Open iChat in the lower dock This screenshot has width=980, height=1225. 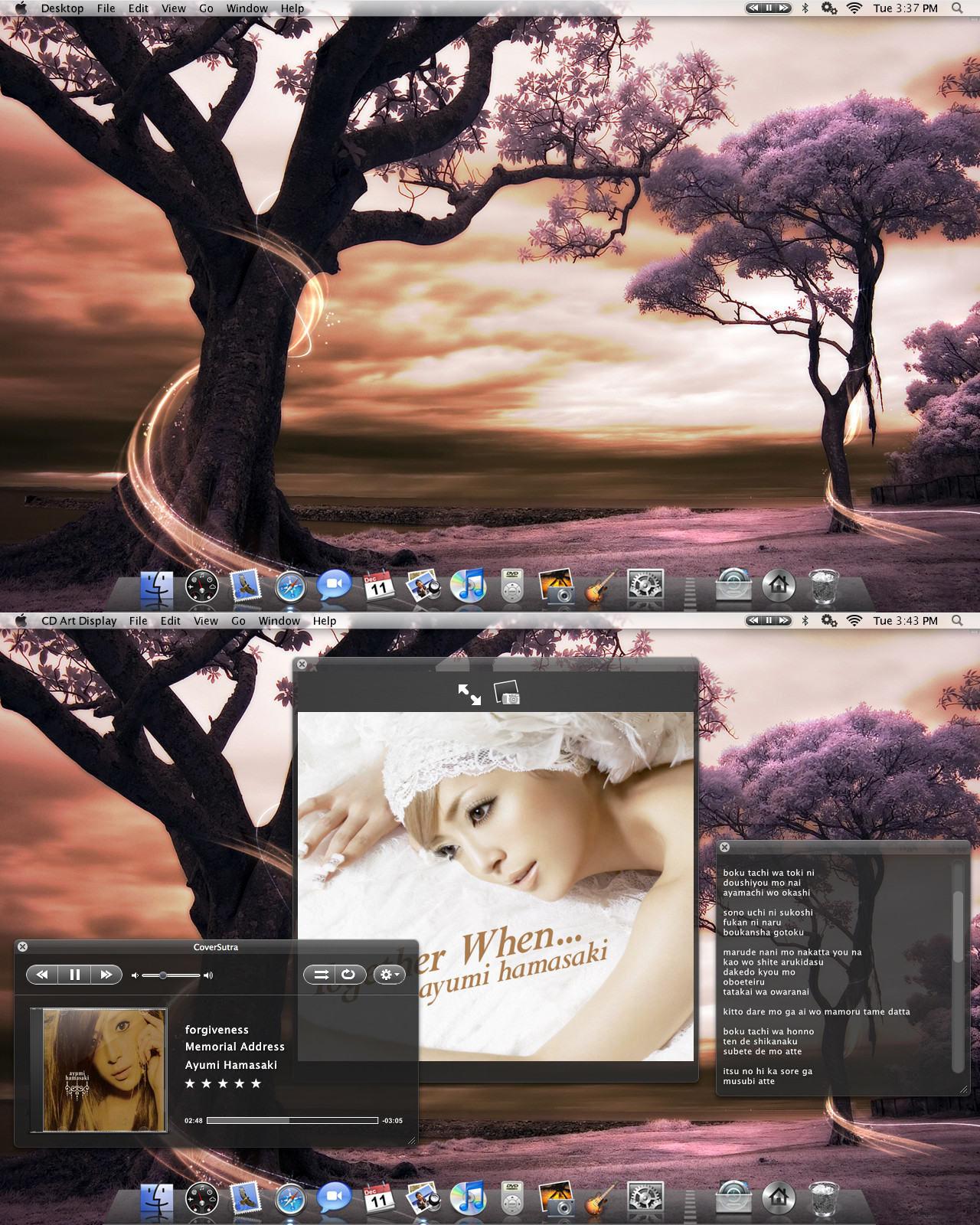pos(334,1198)
